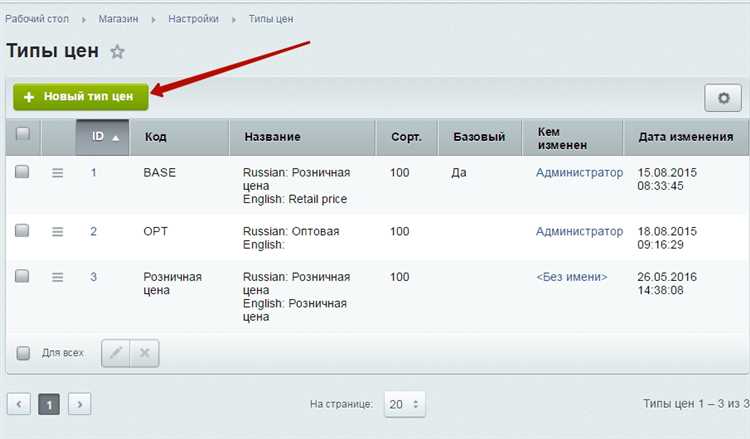Go to the previous page arrow
Screen dimensions: 750x439
pos(19,404)
